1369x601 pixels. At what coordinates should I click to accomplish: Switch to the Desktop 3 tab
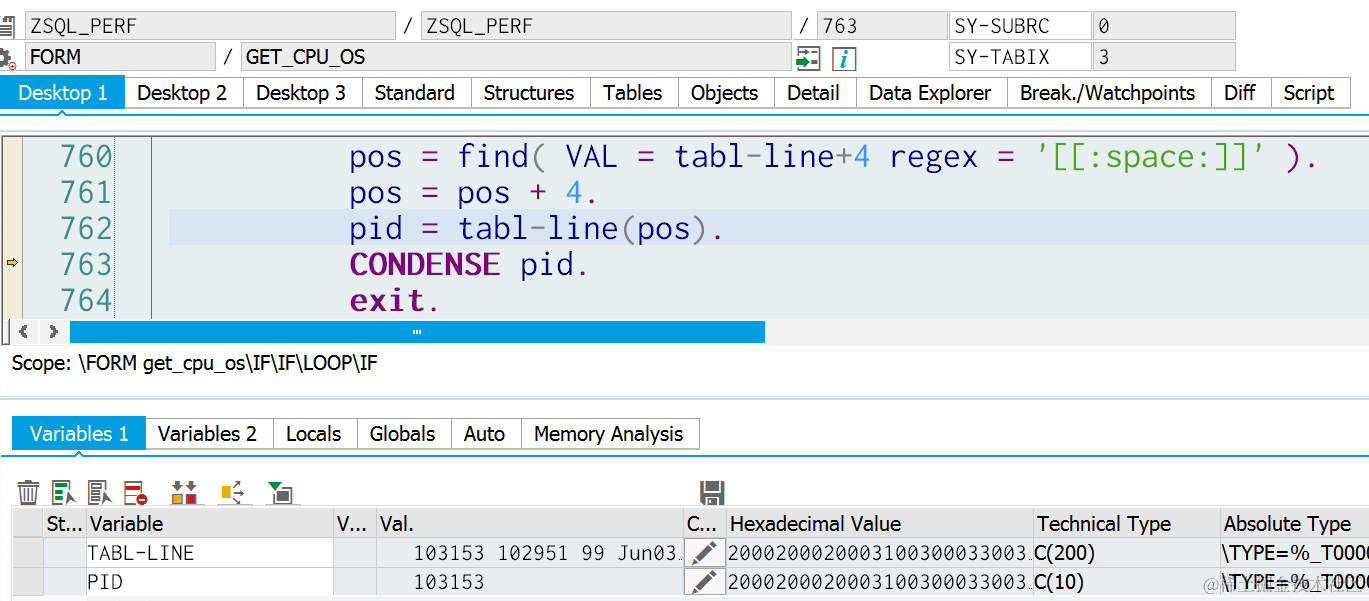[x=301, y=93]
